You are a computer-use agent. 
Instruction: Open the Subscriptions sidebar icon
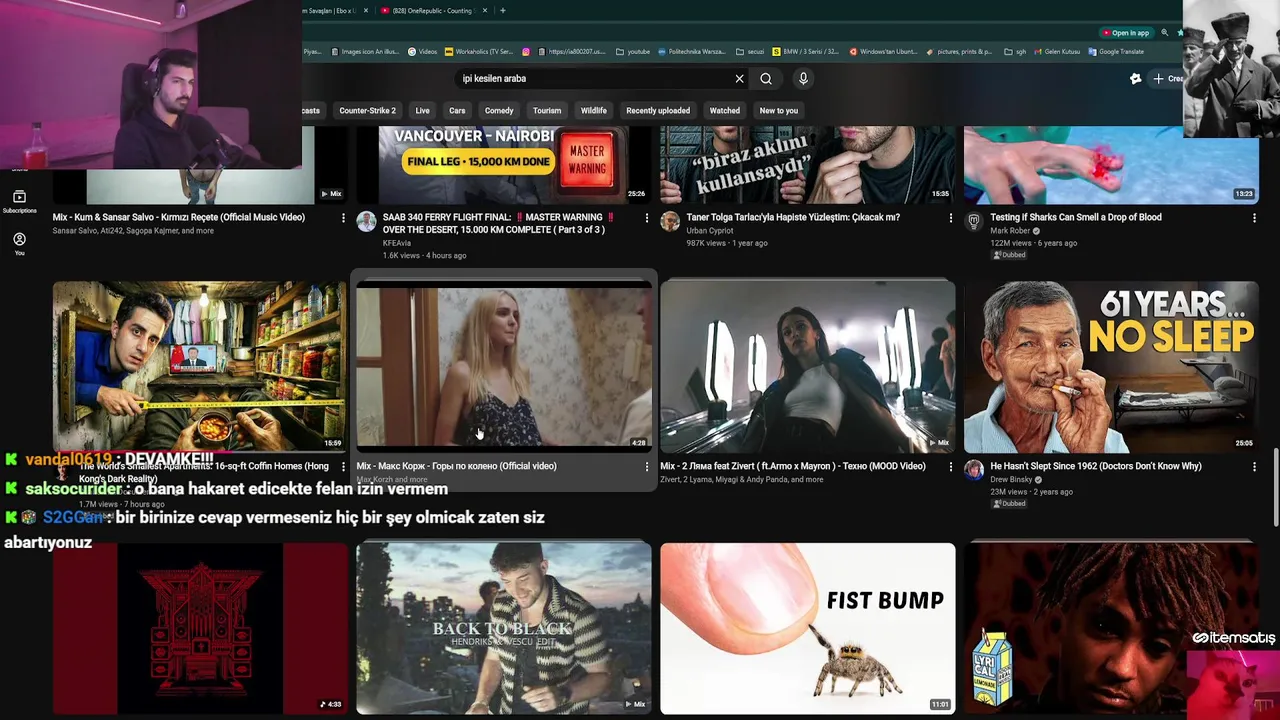coord(19,201)
